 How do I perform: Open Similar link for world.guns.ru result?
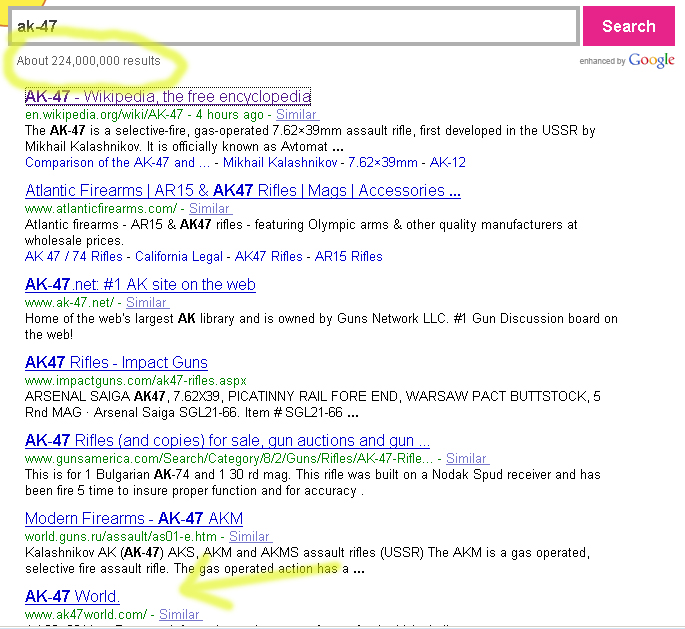(250, 536)
